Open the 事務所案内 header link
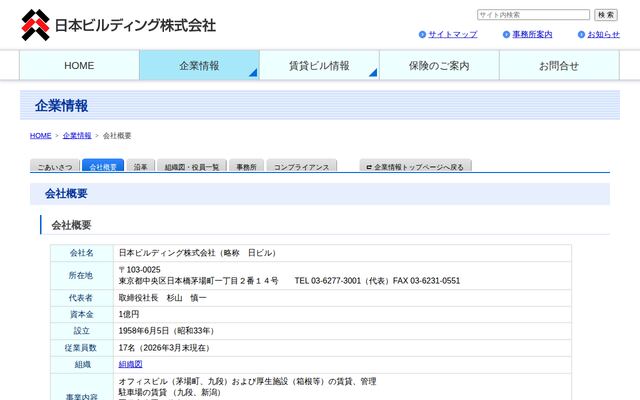Screen dimensions: 640x400 pyautogui.click(x=532, y=35)
